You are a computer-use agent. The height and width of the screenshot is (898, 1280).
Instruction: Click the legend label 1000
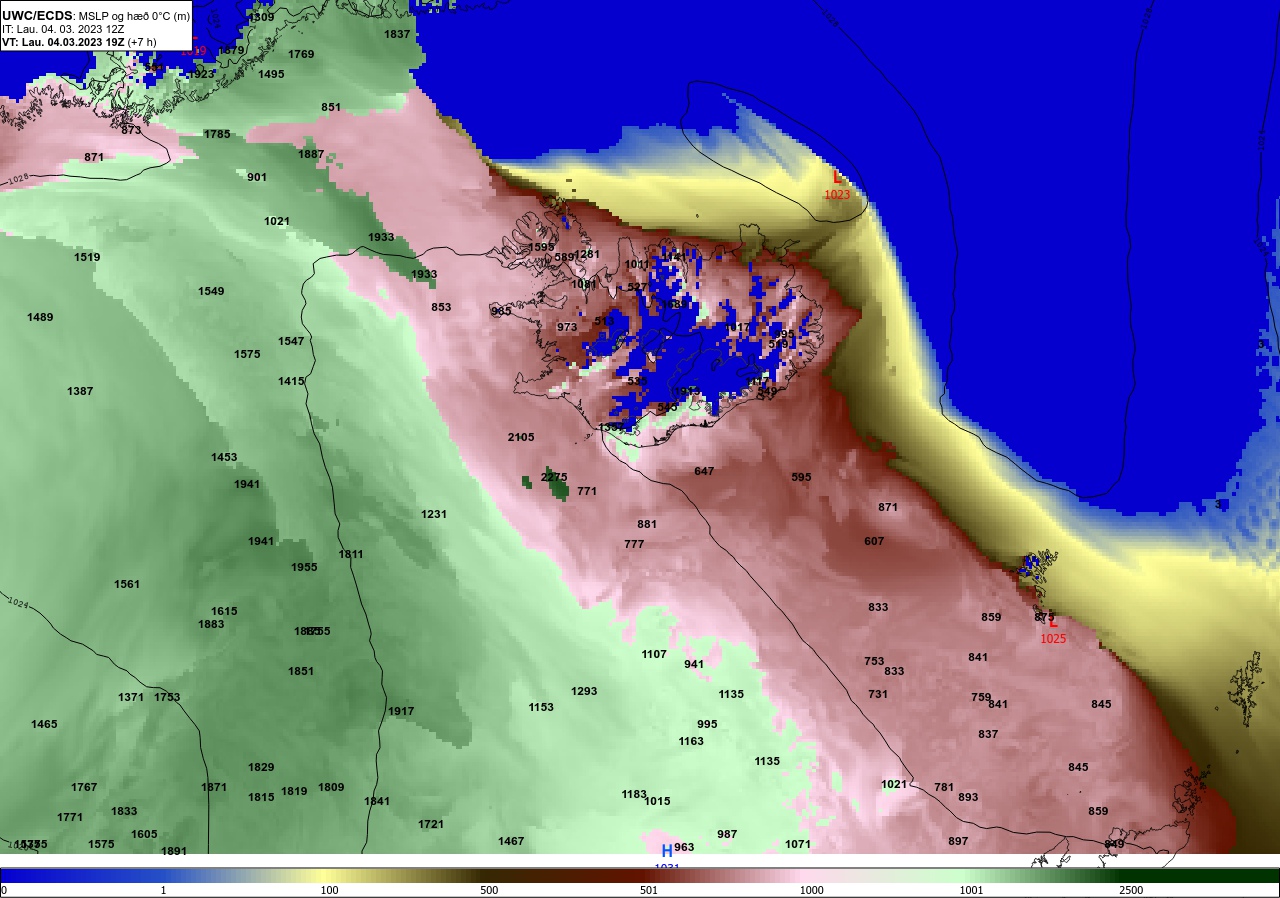pos(811,890)
